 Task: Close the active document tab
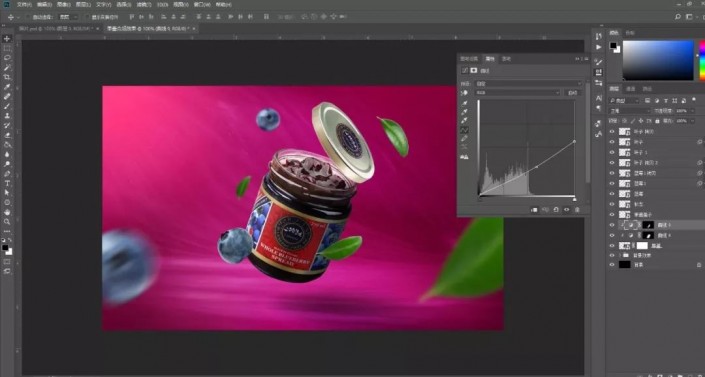point(194,28)
